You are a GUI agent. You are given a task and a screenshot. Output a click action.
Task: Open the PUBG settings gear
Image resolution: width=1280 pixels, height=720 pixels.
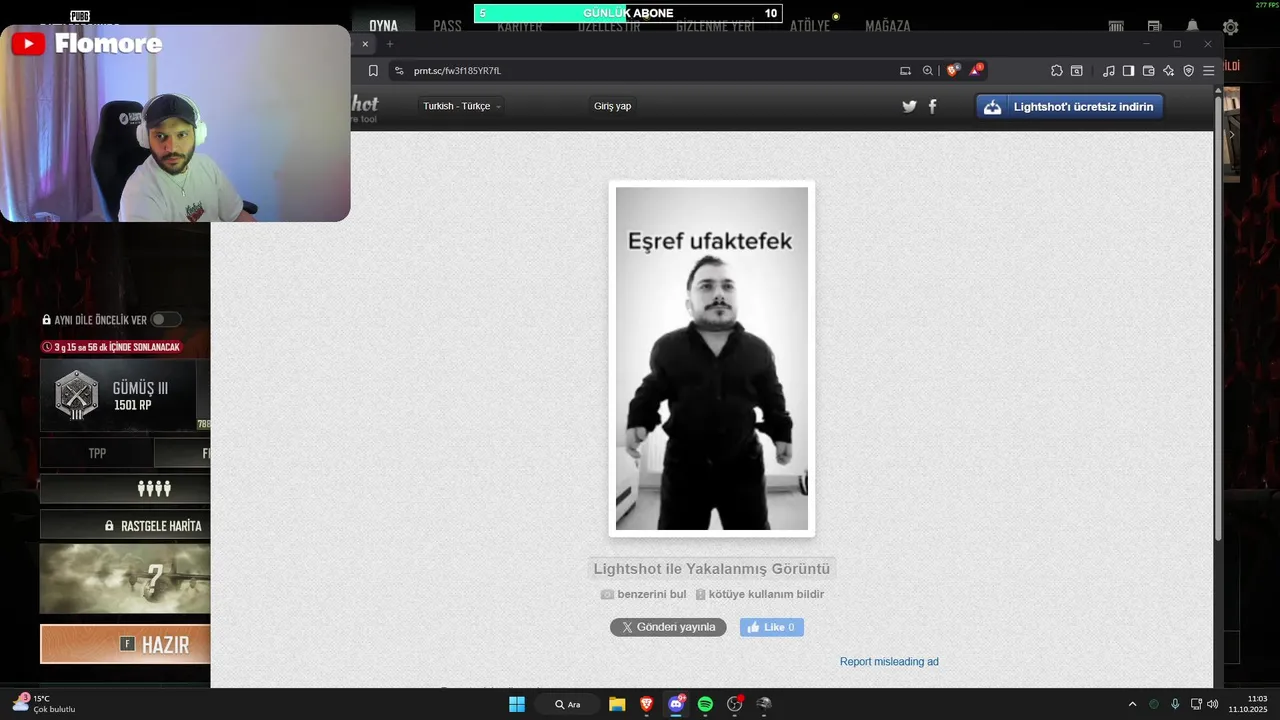coord(1231,27)
